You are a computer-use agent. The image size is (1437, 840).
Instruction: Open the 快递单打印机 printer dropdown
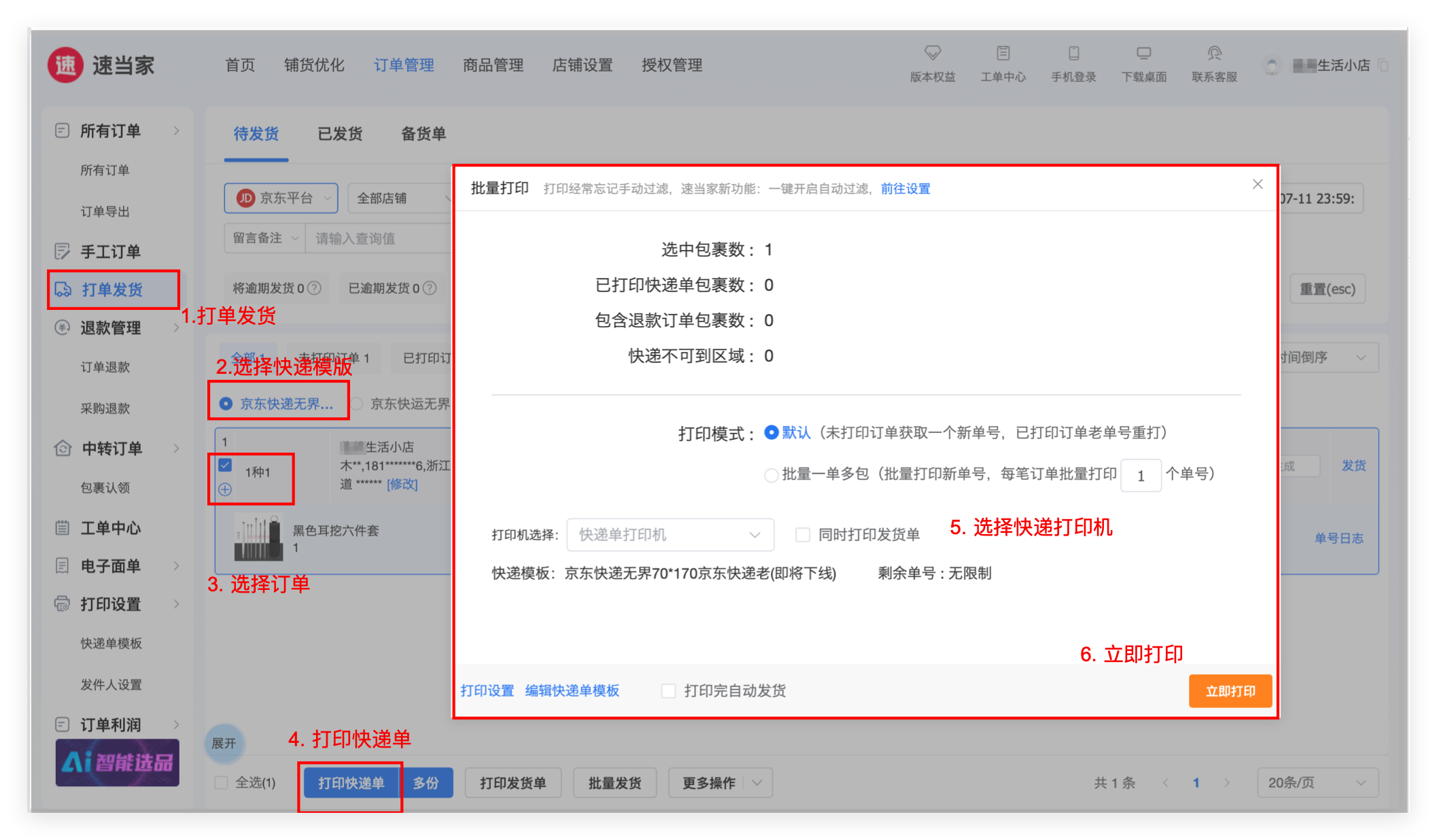(x=670, y=535)
